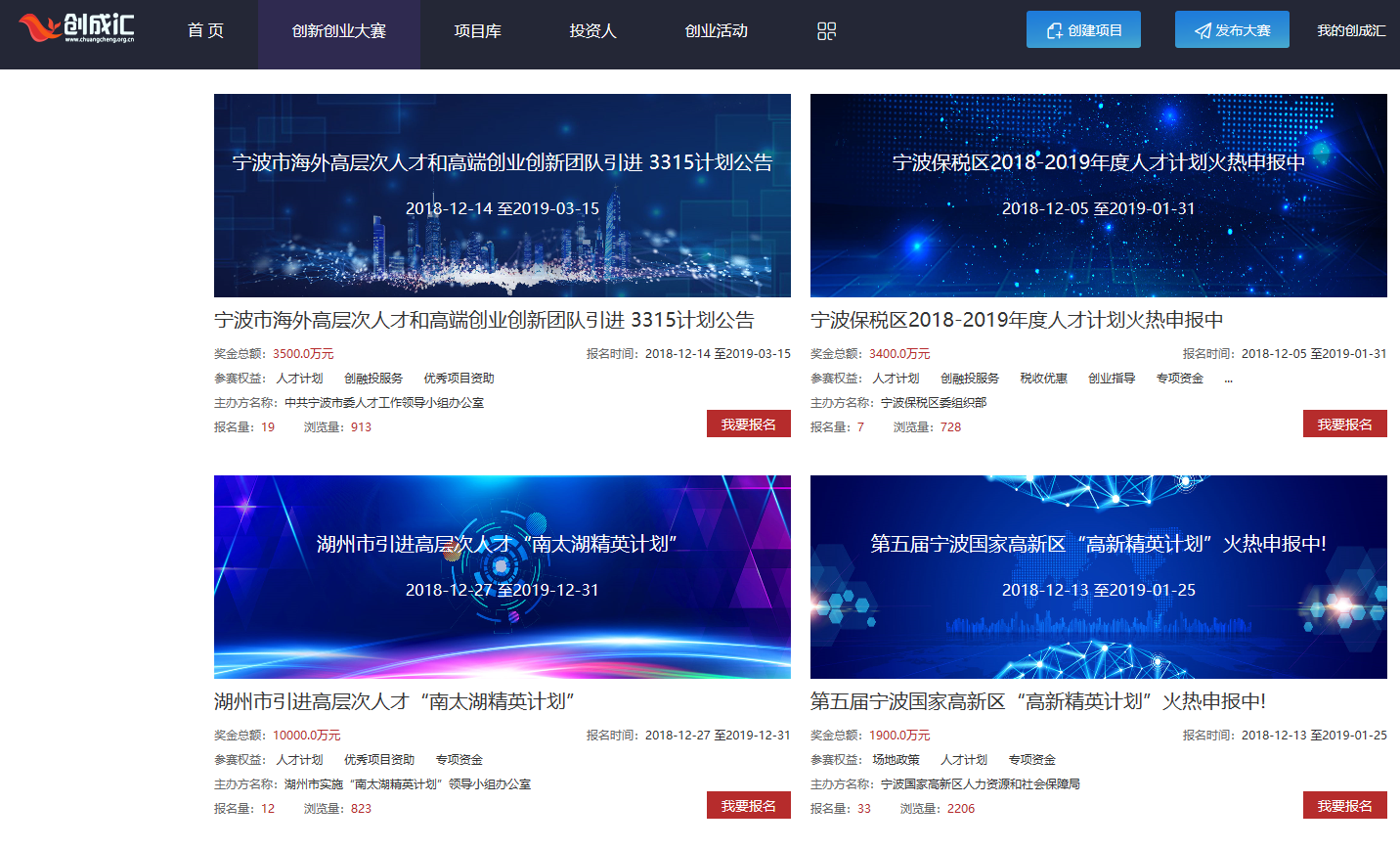Screen dimensions: 1400x849
Task: Open 首页 in the navigation bar
Action: click(x=205, y=31)
